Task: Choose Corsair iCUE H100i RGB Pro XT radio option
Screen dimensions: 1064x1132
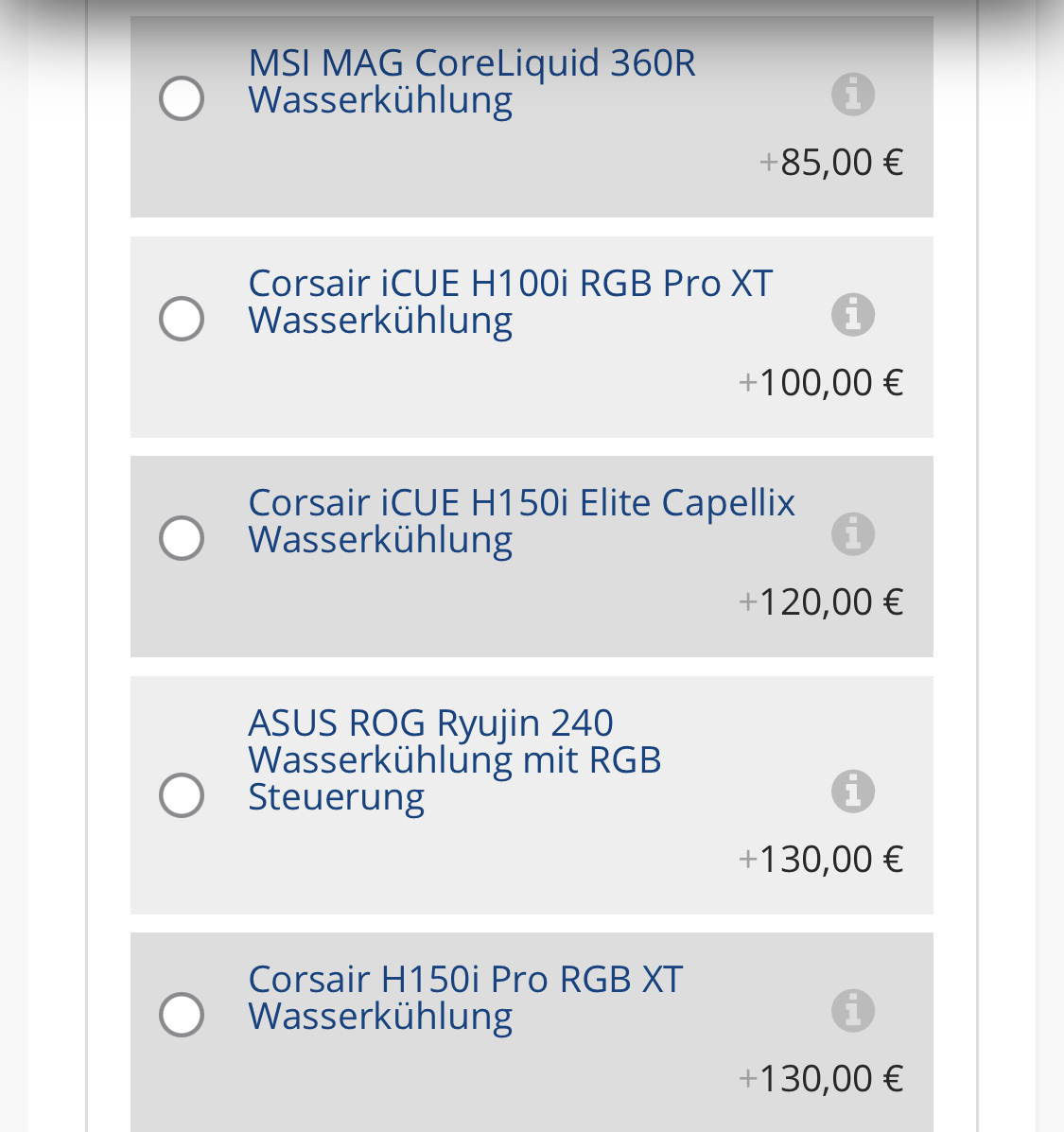Action: [182, 319]
